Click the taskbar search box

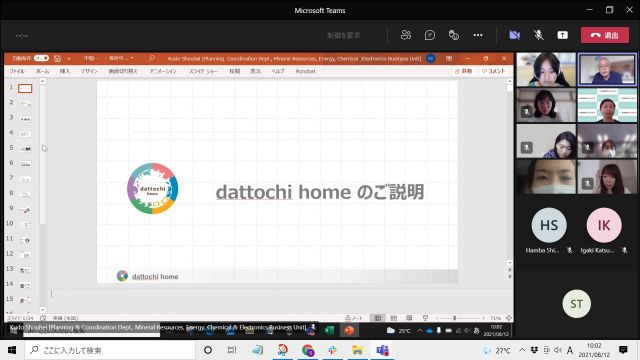coord(110,350)
